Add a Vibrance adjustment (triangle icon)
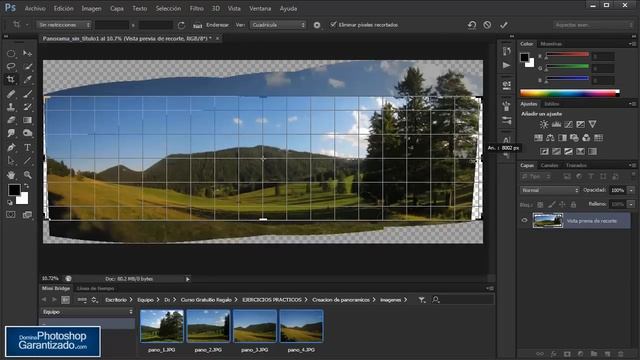The image size is (640, 360). click(x=592, y=124)
